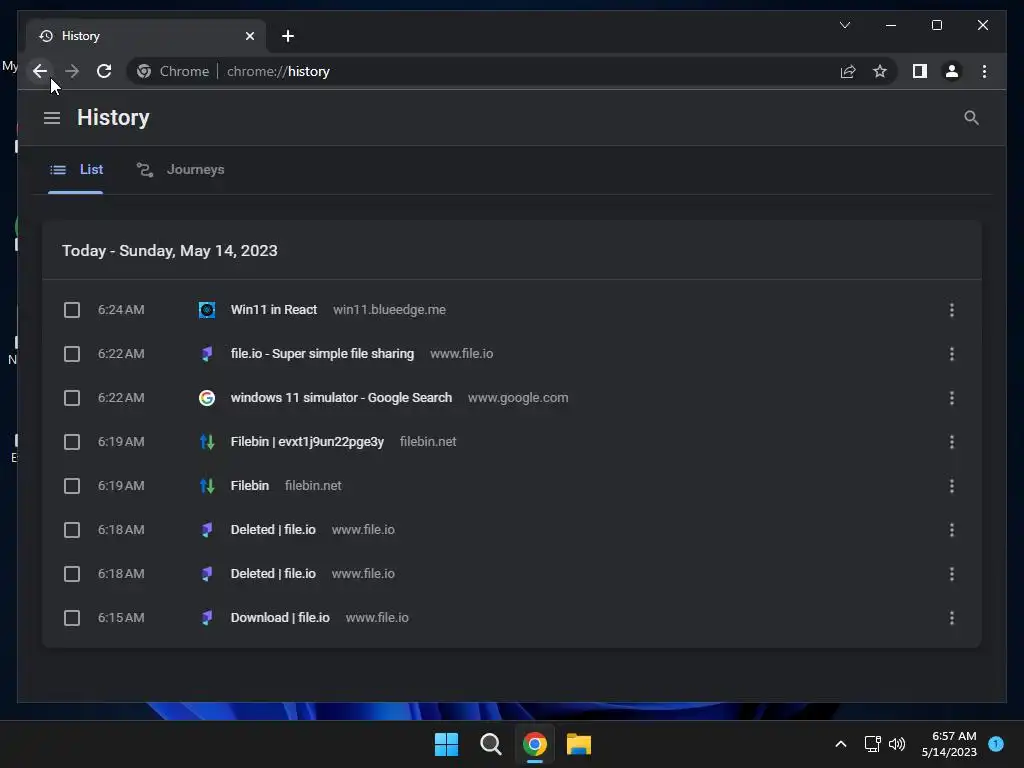The height and width of the screenshot is (768, 1024).
Task: Open windows 11 simulator Google Search link
Action: (x=341, y=398)
